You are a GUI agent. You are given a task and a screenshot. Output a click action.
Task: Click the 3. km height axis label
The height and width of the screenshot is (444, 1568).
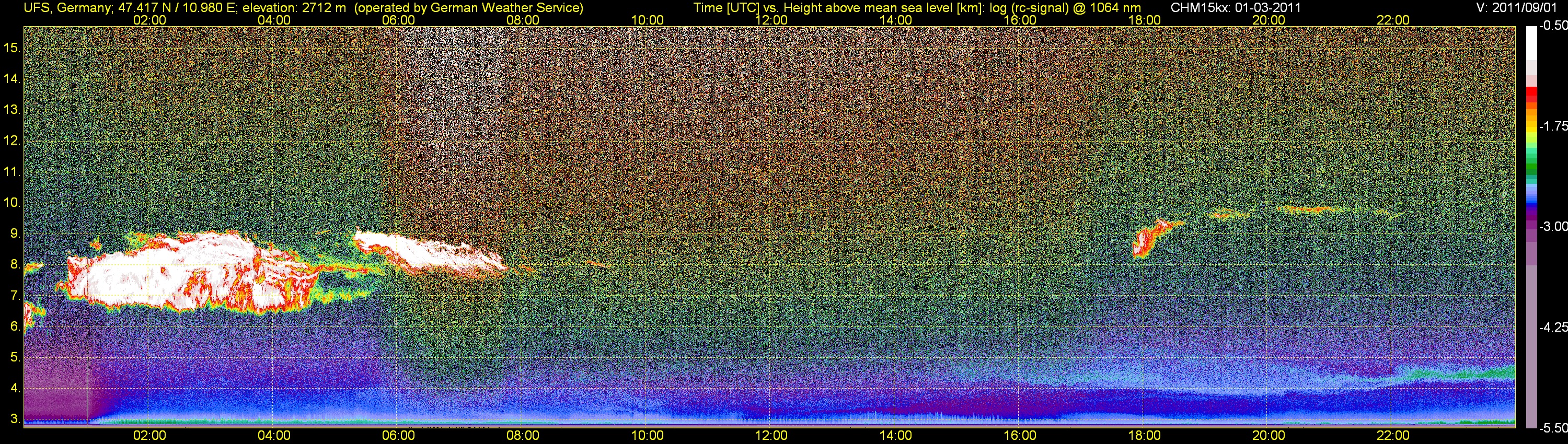[x=15, y=419]
